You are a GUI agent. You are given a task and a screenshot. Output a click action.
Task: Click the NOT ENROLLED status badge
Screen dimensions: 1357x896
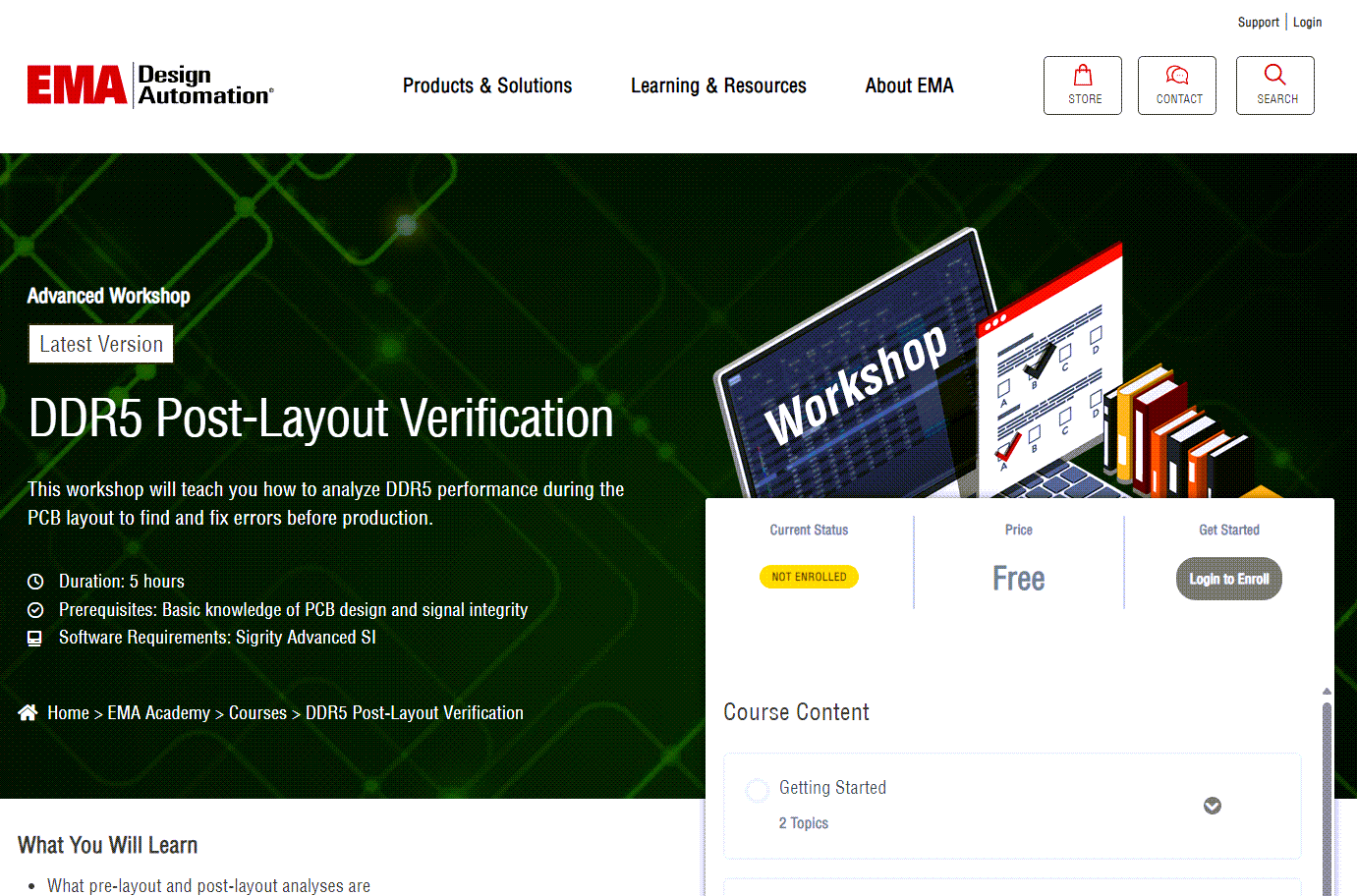pyautogui.click(x=809, y=577)
